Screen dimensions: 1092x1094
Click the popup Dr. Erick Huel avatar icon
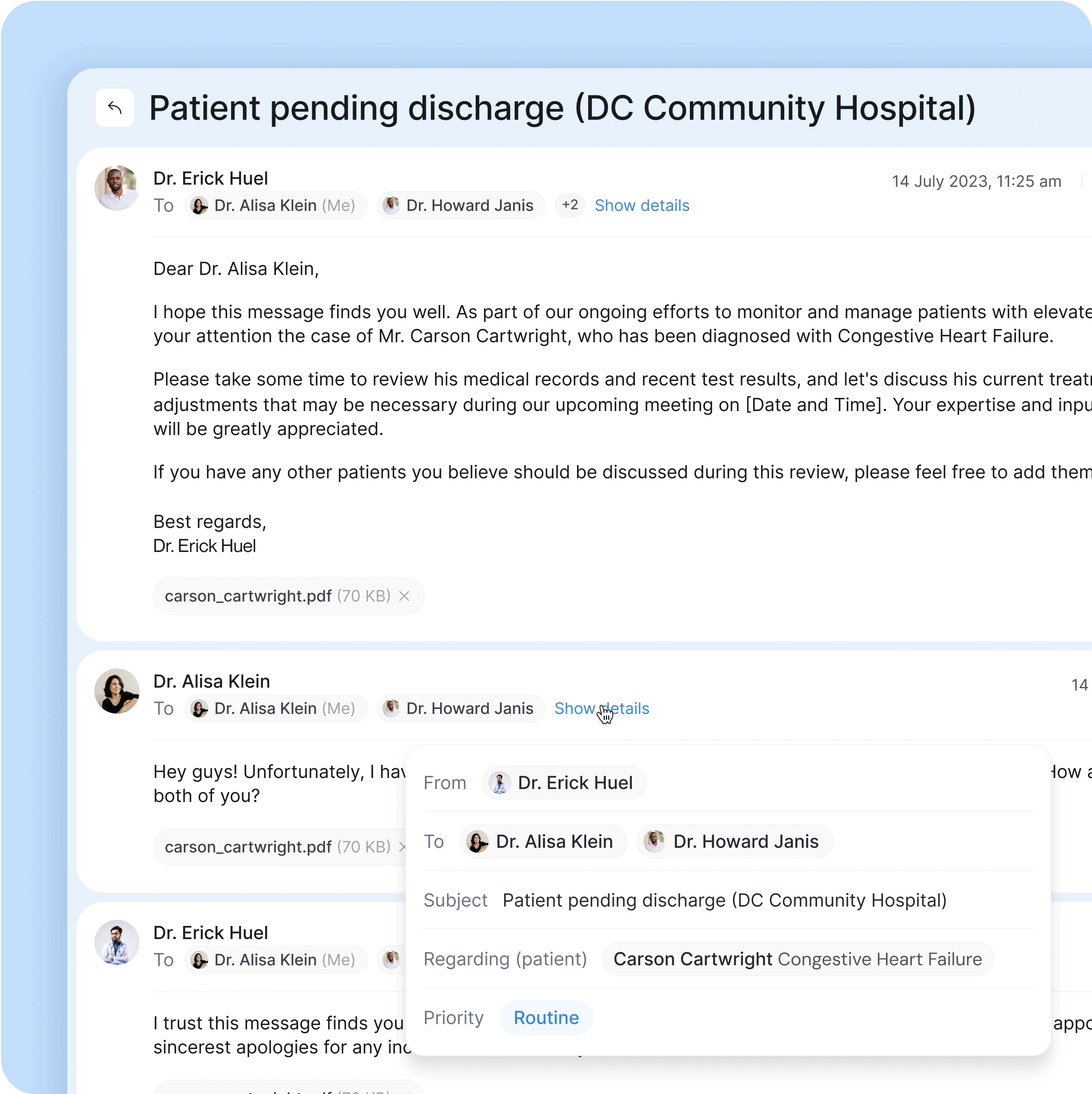[x=498, y=783]
